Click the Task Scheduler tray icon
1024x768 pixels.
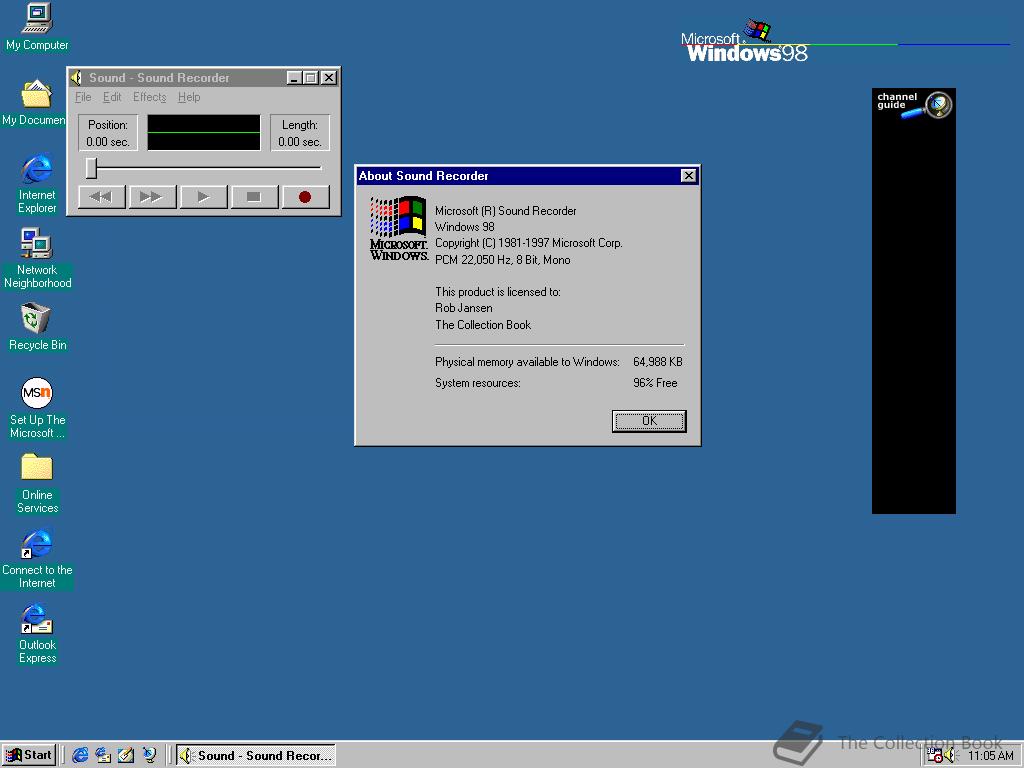pos(935,756)
